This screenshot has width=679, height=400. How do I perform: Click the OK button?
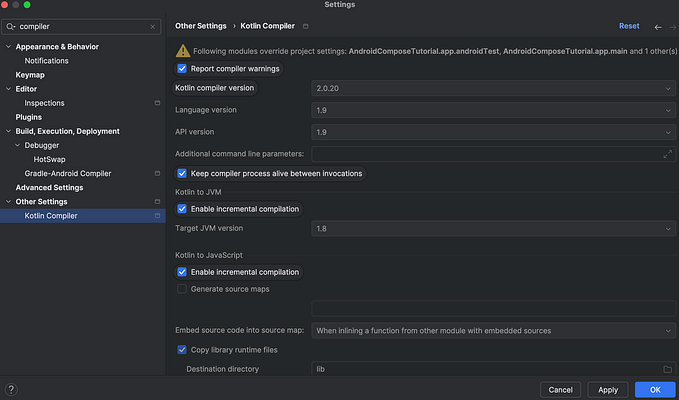pos(655,390)
